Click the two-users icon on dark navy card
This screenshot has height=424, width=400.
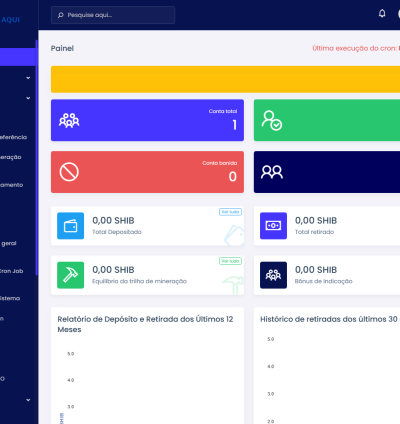click(272, 172)
